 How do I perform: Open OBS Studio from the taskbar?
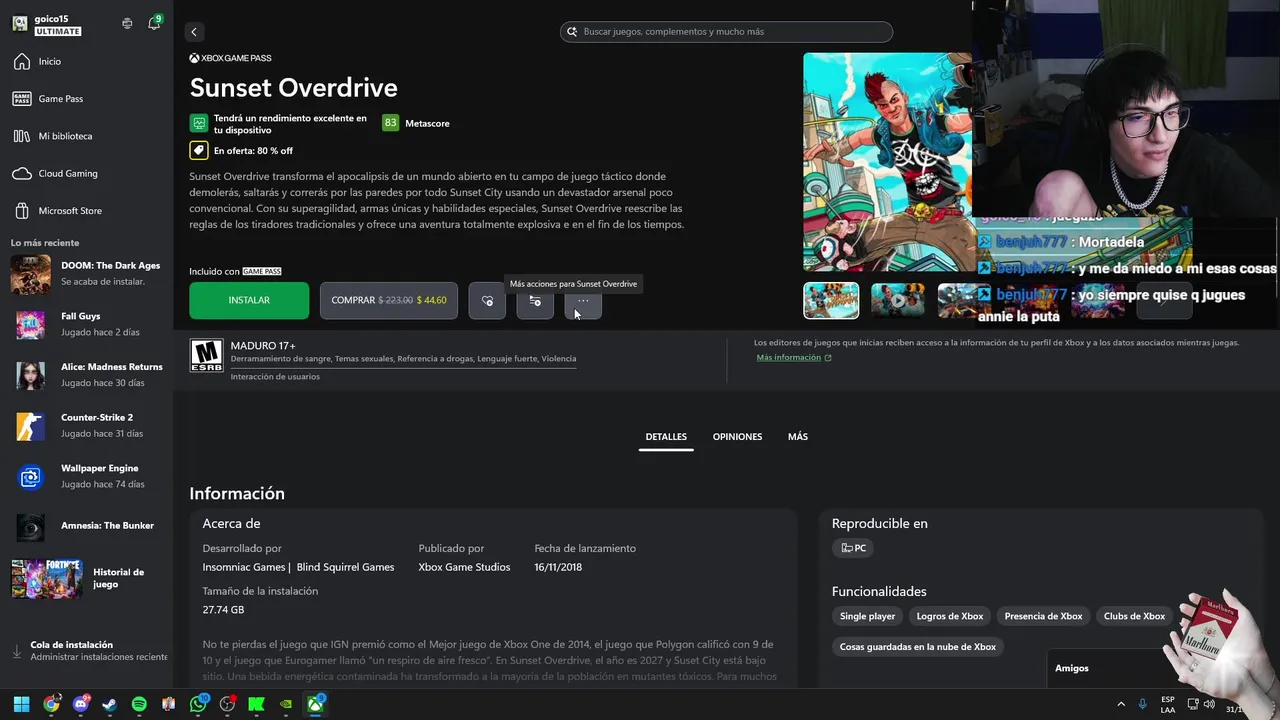pyautogui.click(x=227, y=704)
